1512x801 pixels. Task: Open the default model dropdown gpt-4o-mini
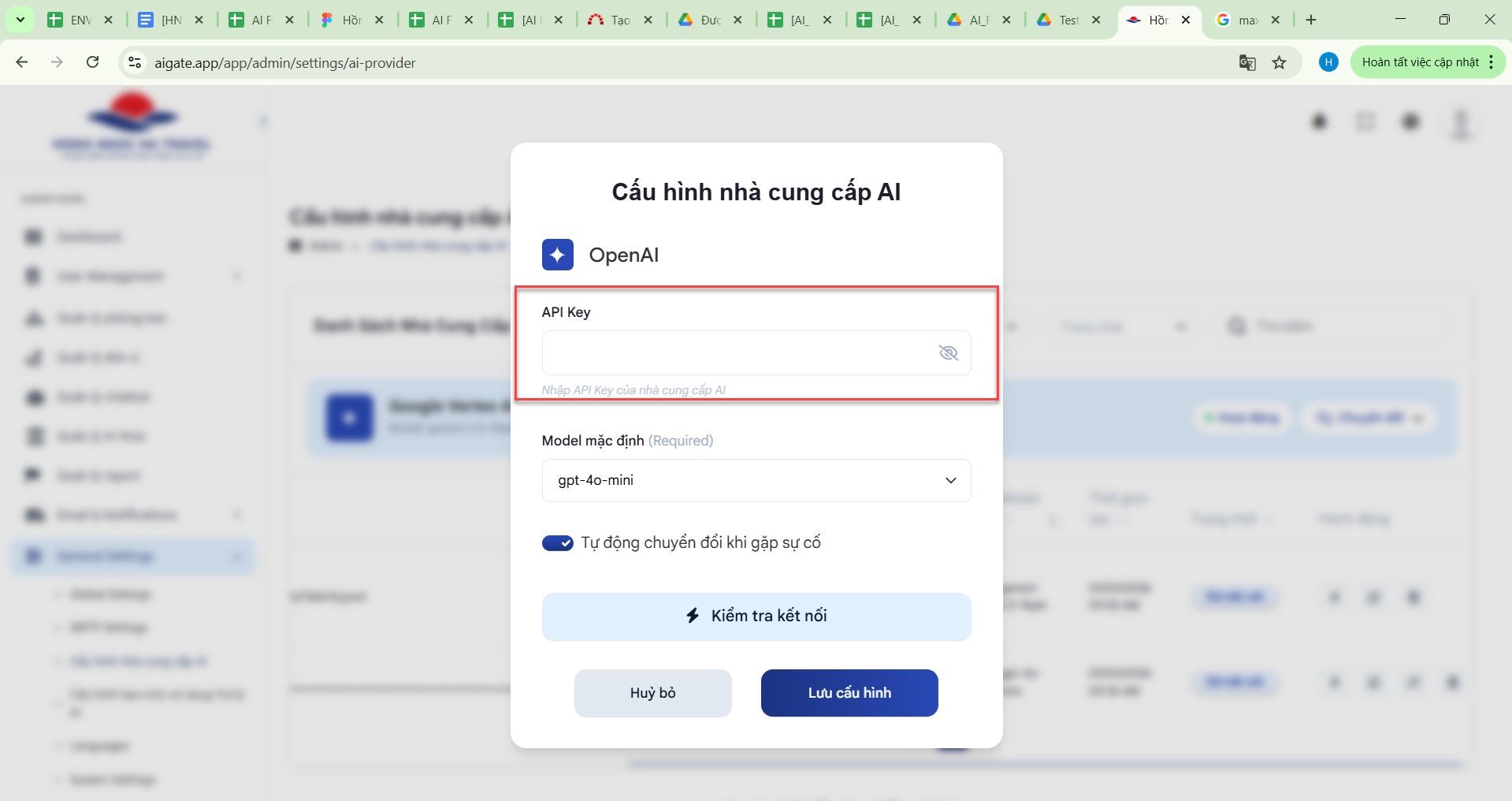point(756,480)
